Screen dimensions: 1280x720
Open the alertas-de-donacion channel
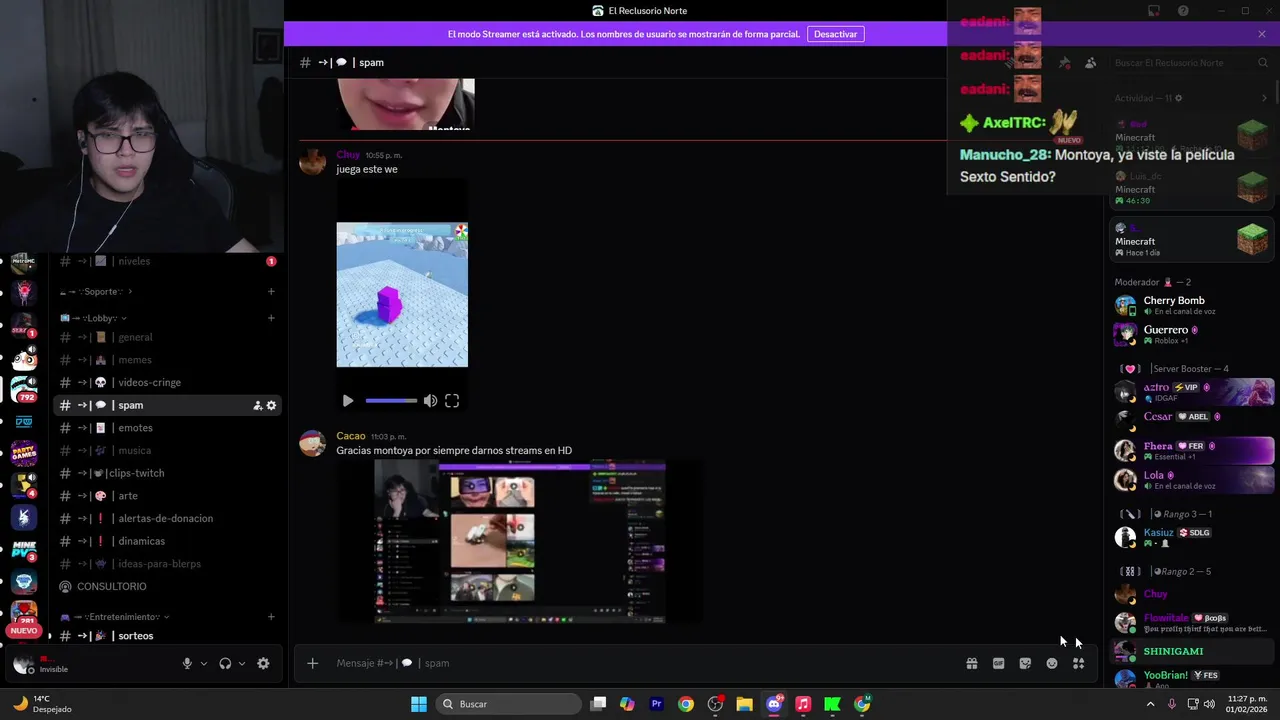coord(166,518)
